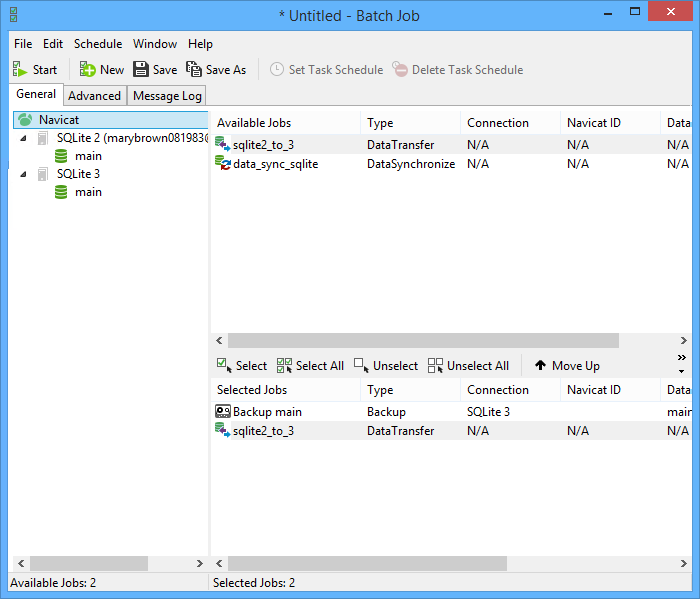Viewport: 700px width, 599px height.
Task: Click 'DataSynchronize' type cell
Action: pyautogui.click(x=411, y=164)
